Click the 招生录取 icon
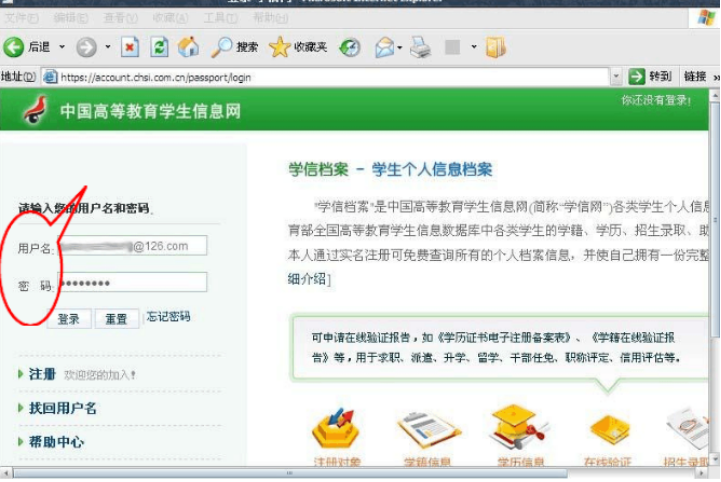 688,428
